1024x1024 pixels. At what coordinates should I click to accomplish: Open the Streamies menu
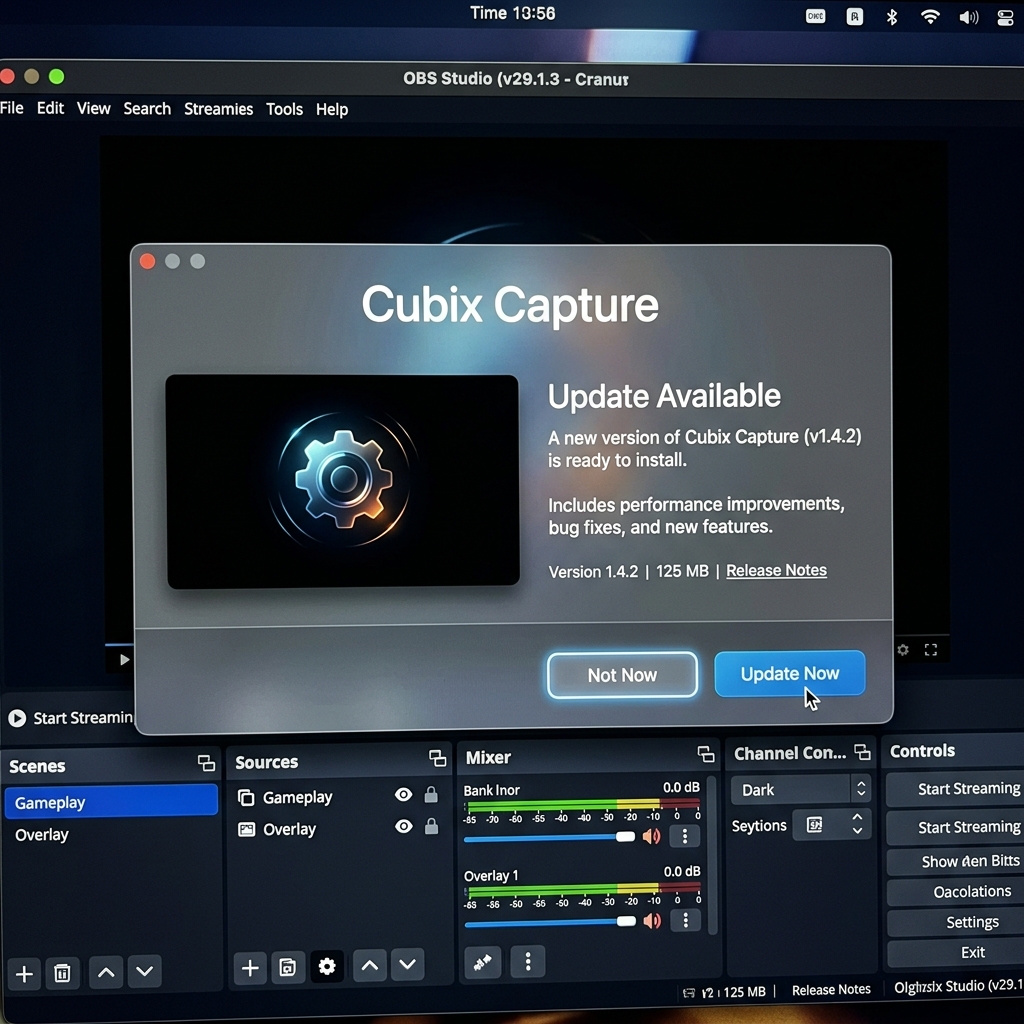pos(218,109)
